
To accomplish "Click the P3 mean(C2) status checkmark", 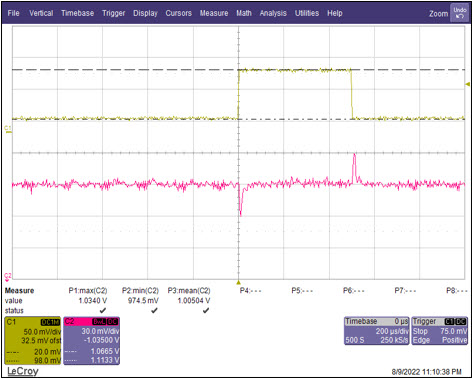I will tap(206, 310).
